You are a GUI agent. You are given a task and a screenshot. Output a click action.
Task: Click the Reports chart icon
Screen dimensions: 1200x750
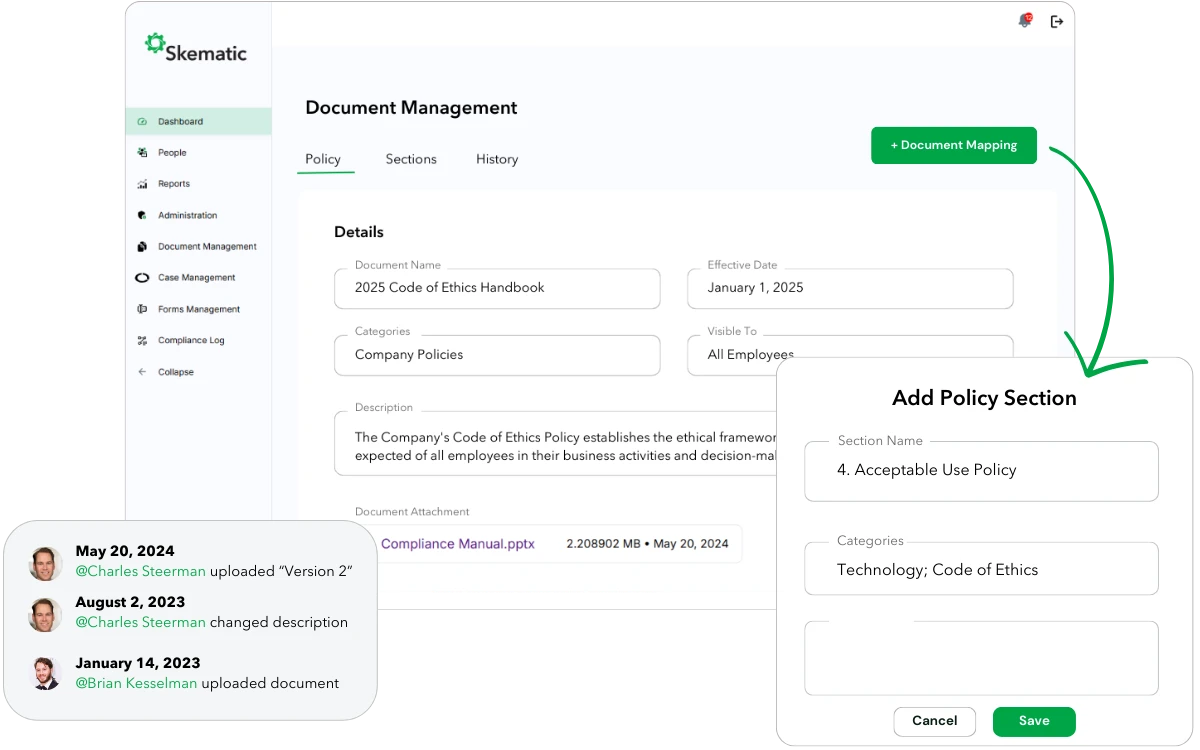point(142,184)
